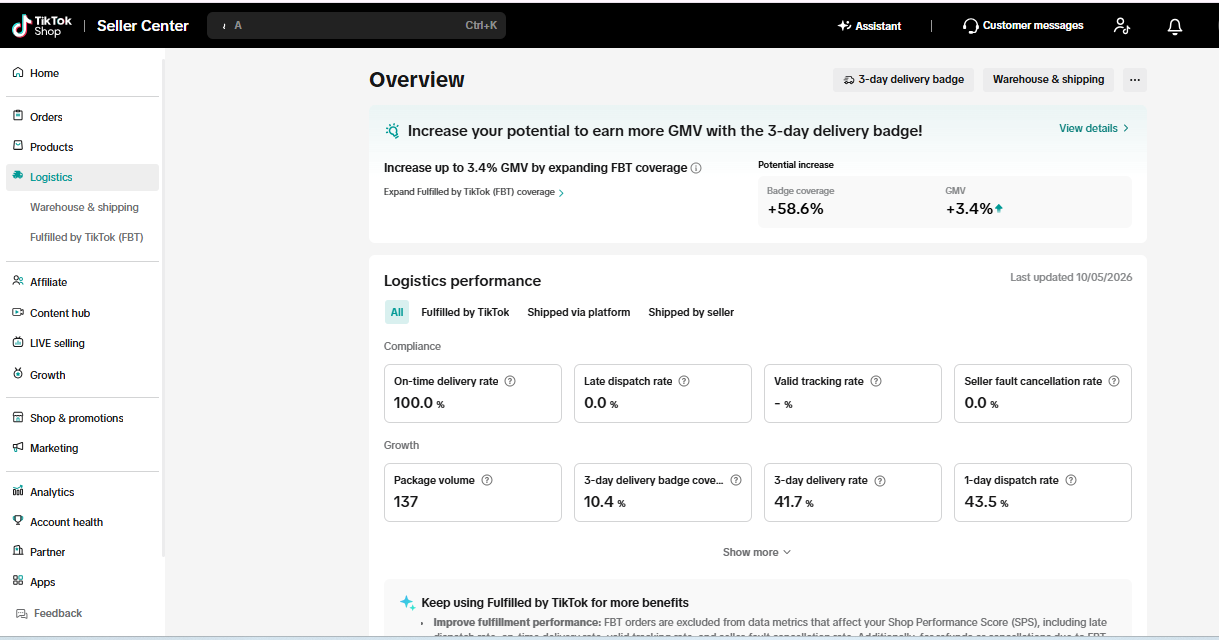The width and height of the screenshot is (1219, 640).
Task: Click the Analytics sidebar icon
Action: pos(18,492)
